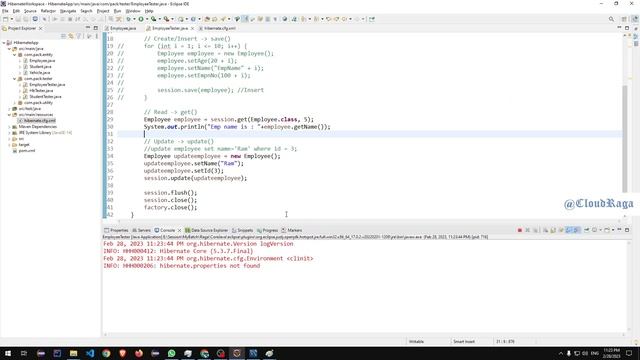640x360 pixels.
Task: Maximize the Project Explorer panel
Action: 96,28
